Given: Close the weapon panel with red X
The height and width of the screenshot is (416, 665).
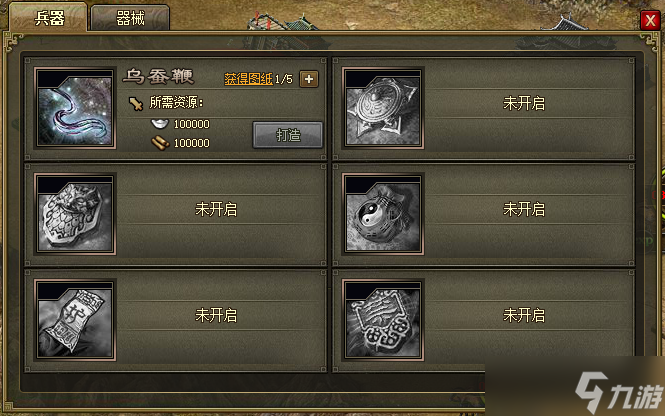Looking at the screenshot, I should 650,20.
